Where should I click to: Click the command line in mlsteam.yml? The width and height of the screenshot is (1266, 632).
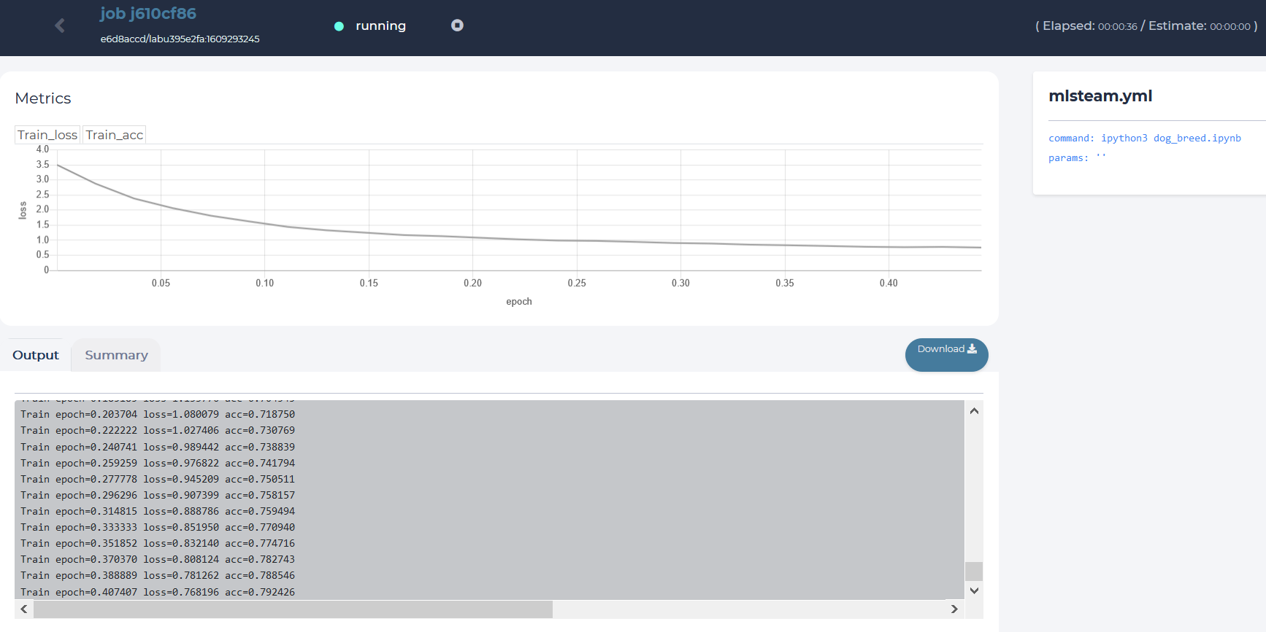point(1145,138)
